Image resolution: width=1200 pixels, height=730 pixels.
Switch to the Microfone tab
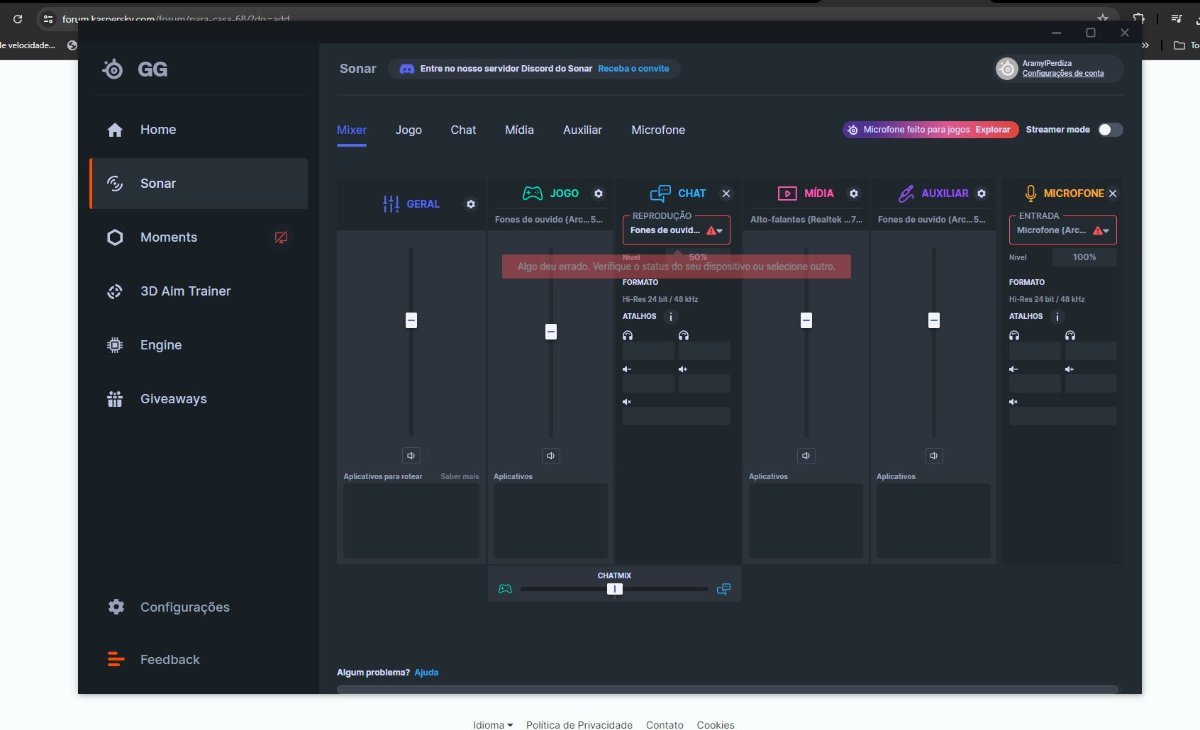[658, 130]
